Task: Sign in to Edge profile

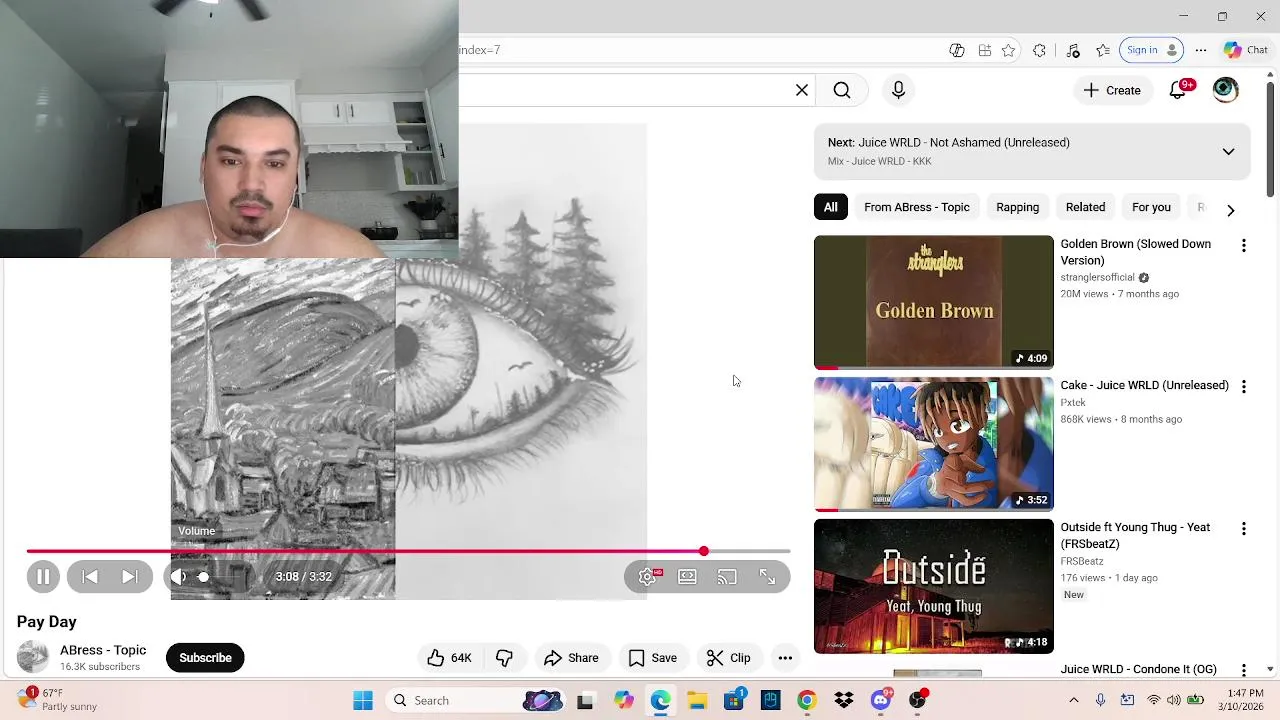Action: click(1151, 50)
